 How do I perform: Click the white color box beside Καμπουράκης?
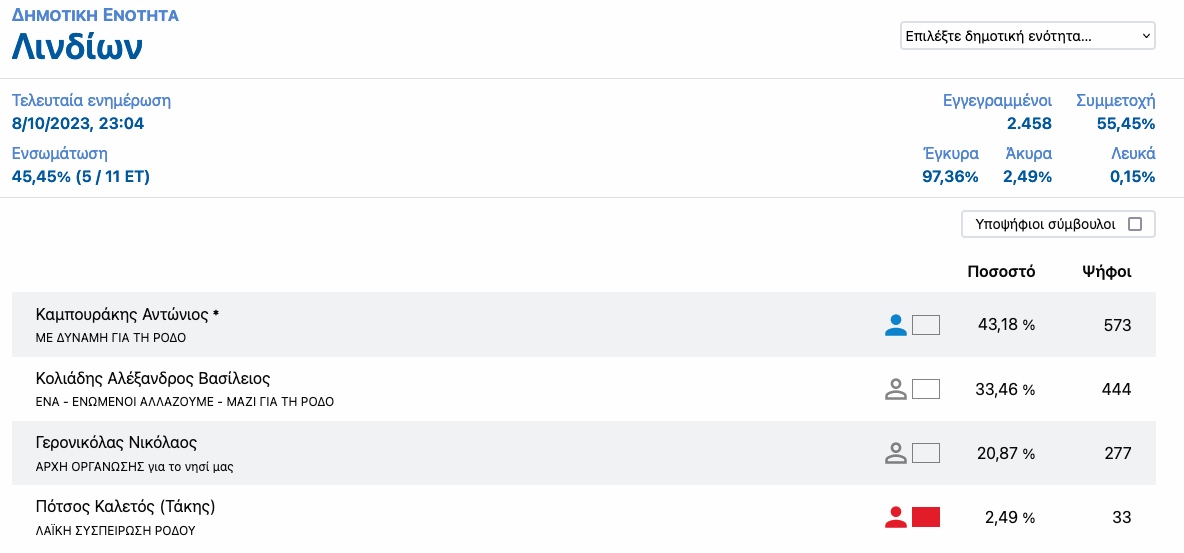[926, 326]
